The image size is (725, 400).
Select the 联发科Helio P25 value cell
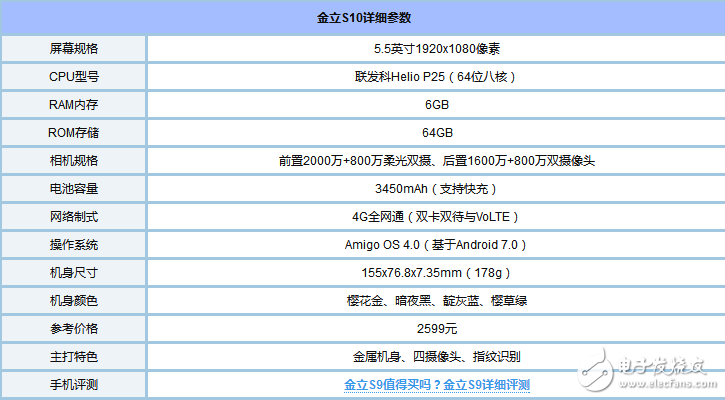[436, 77]
